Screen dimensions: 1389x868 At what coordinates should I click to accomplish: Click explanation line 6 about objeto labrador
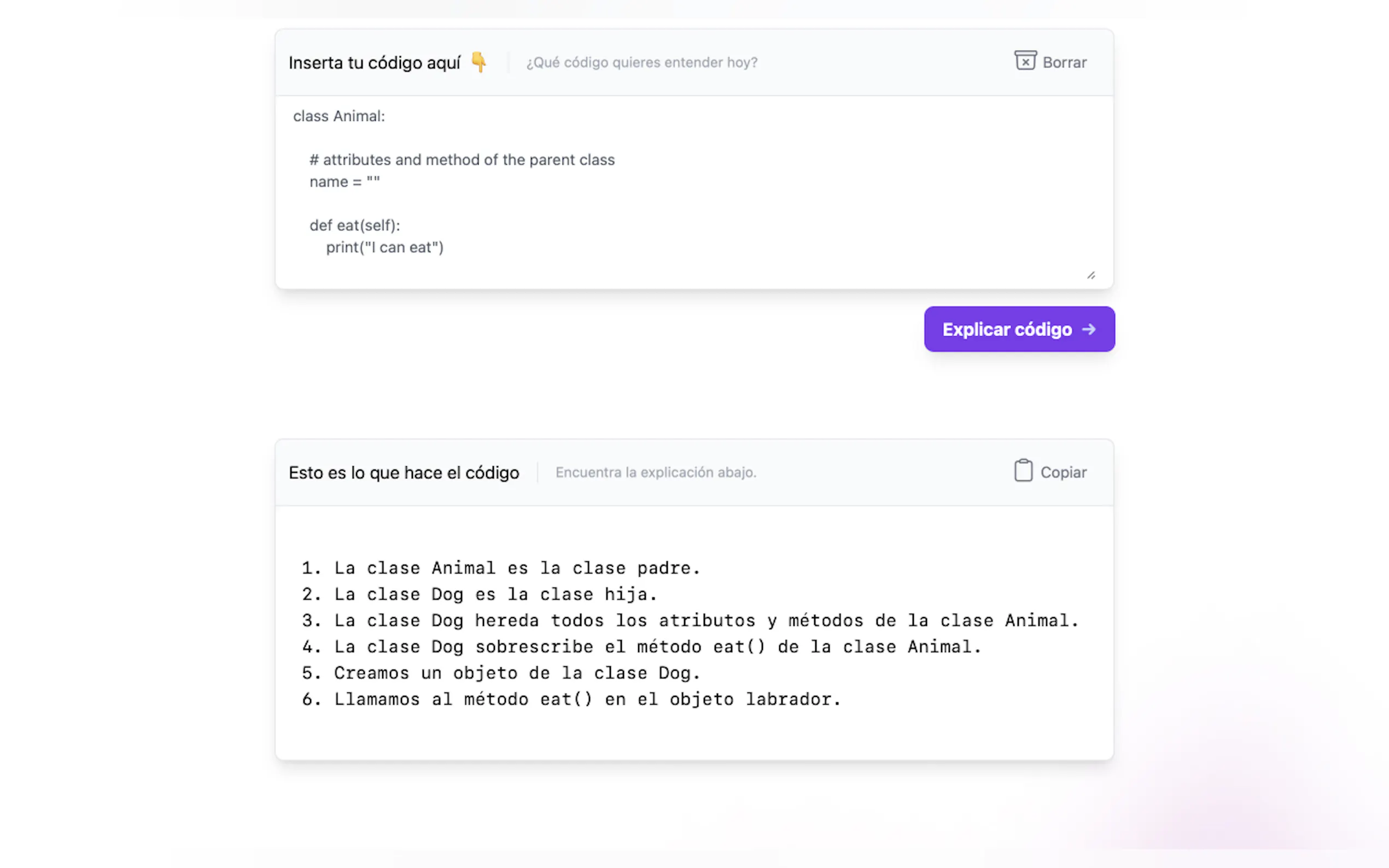point(571,699)
